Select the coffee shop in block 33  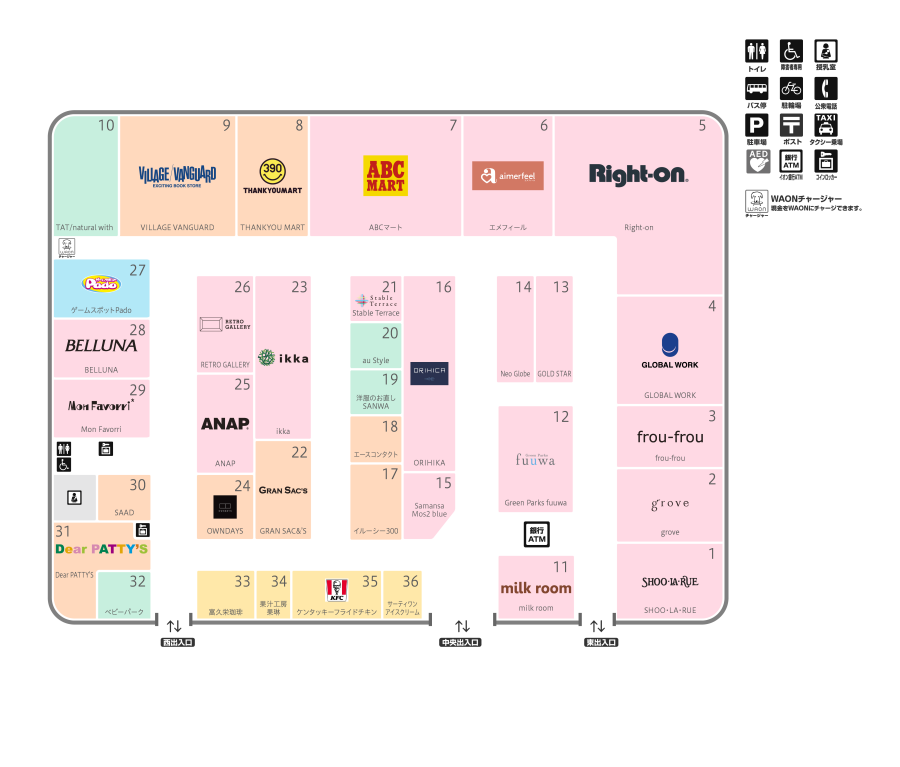pyautogui.click(x=225, y=594)
